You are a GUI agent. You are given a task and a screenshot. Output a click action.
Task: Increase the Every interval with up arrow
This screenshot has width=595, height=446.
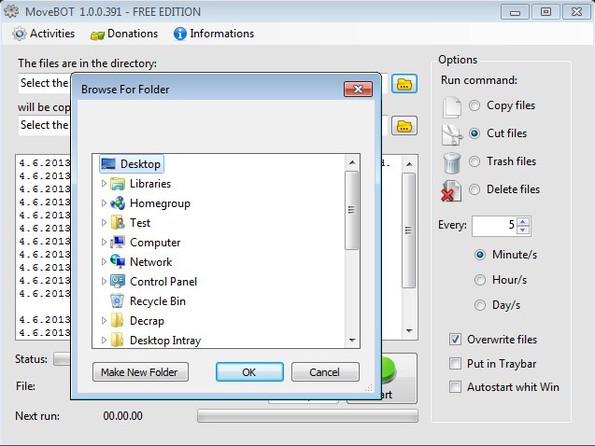coord(523,222)
